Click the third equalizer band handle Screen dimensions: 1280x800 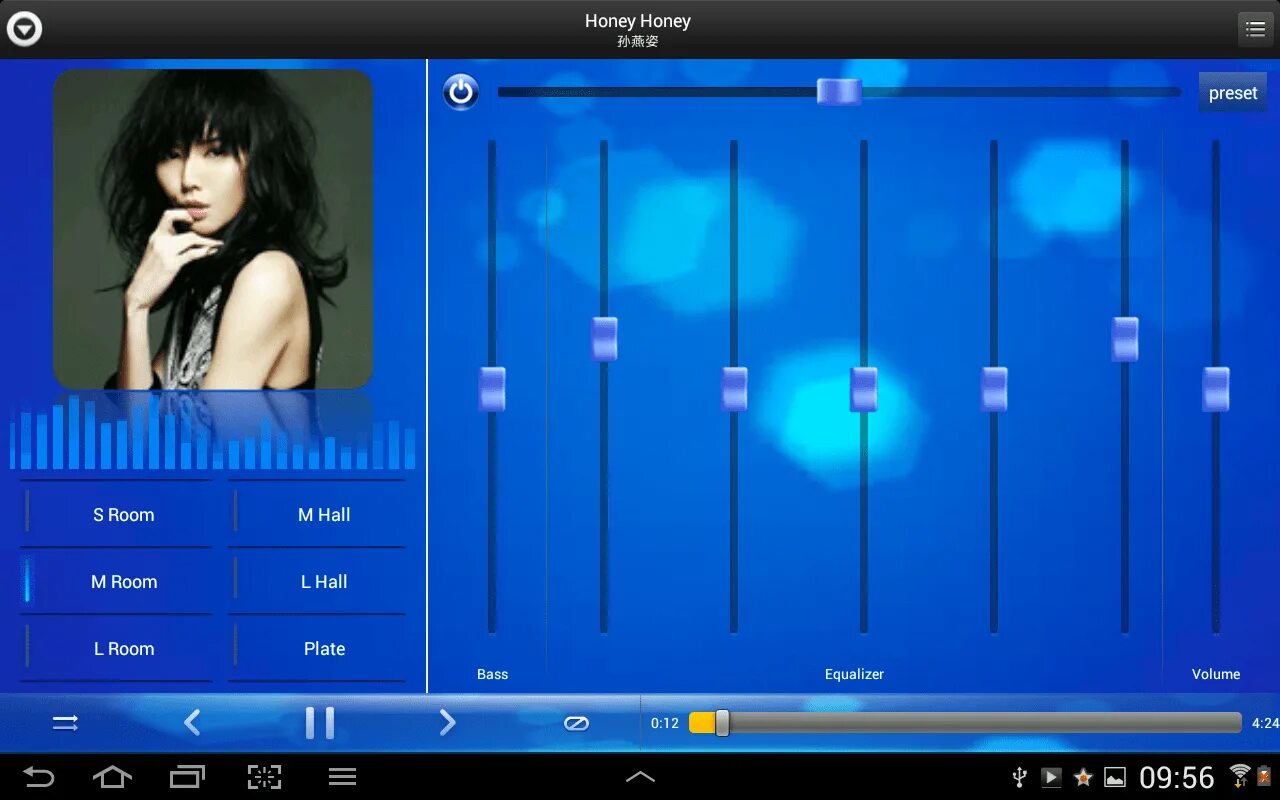[864, 389]
